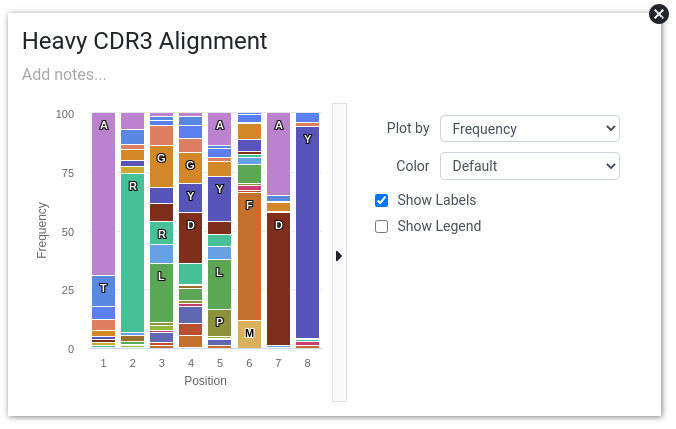Expand the side panel arrow
This screenshot has height=429, width=676.
(339, 256)
